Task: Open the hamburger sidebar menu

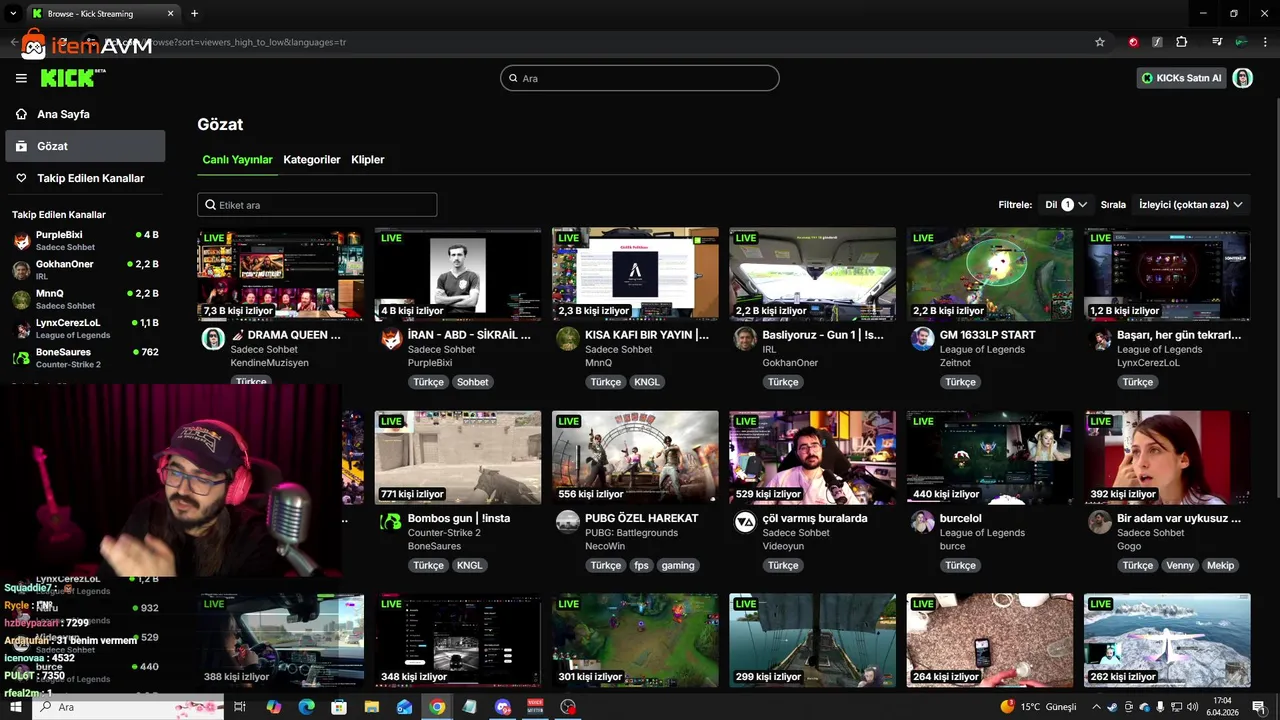Action: click(x=21, y=78)
